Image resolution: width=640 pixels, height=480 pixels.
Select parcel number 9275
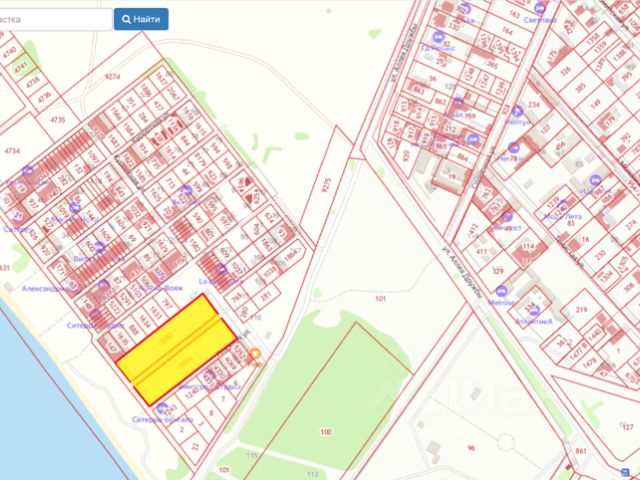(327, 184)
